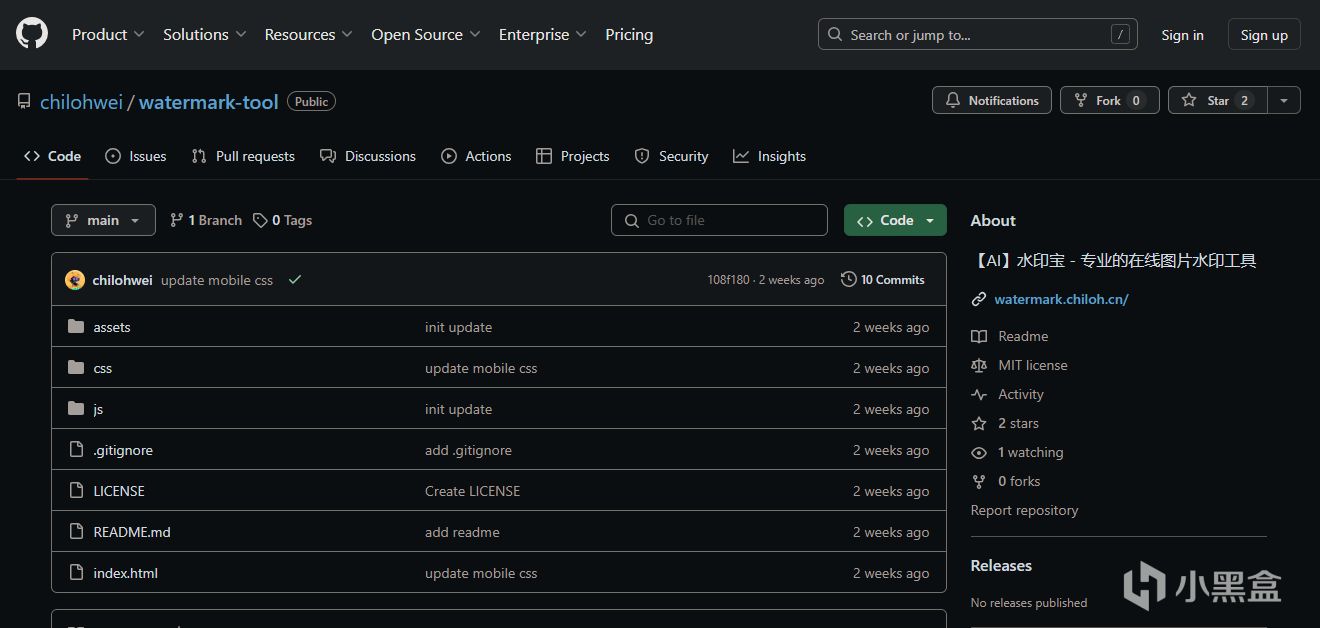Click the Notifications bell button
The width and height of the screenshot is (1320, 628).
(x=992, y=100)
